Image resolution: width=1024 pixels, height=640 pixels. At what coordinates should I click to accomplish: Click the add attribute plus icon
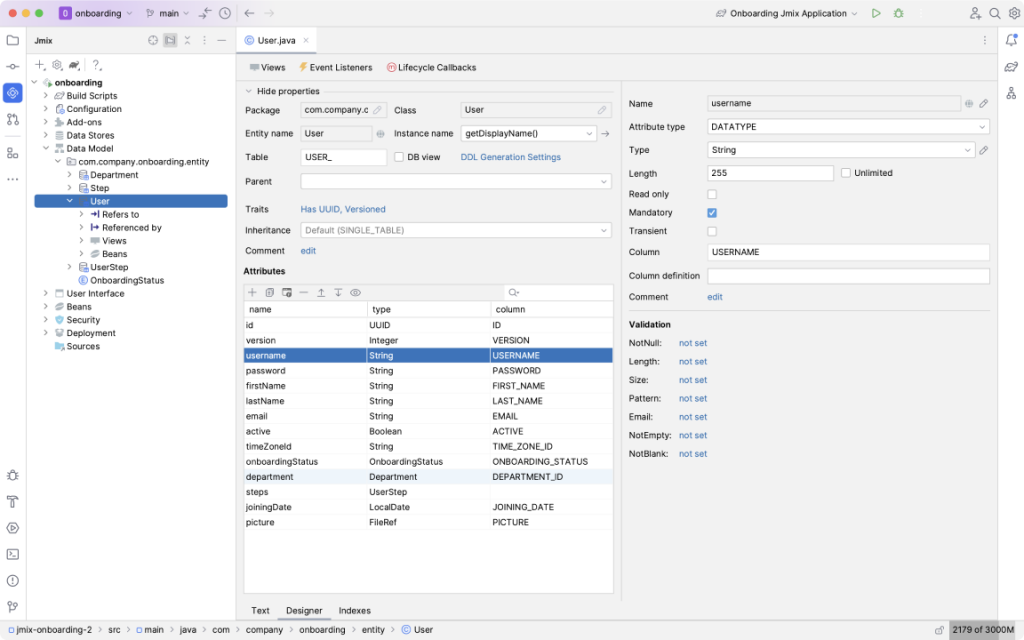point(252,292)
